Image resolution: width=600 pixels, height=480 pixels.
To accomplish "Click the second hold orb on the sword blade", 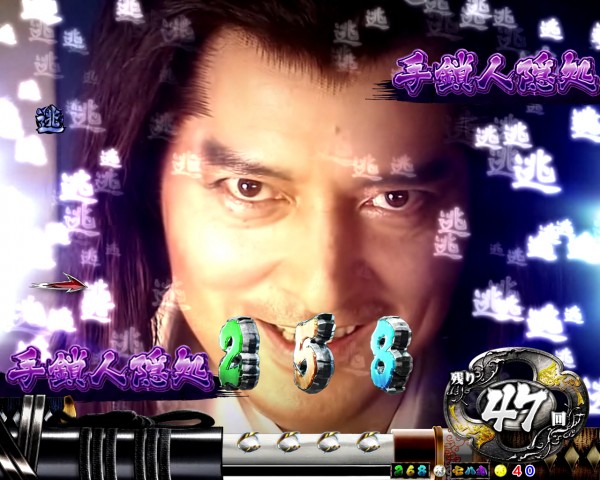I will pyautogui.click(x=289, y=441).
